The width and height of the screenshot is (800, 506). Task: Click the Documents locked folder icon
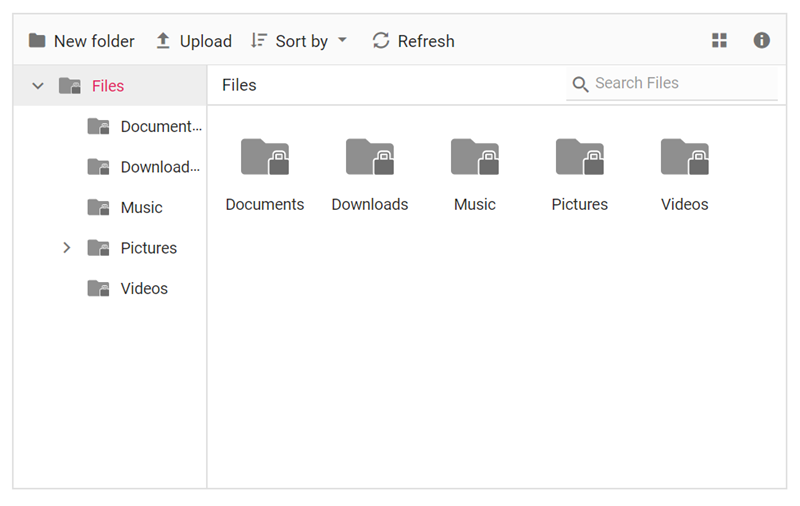pos(265,157)
